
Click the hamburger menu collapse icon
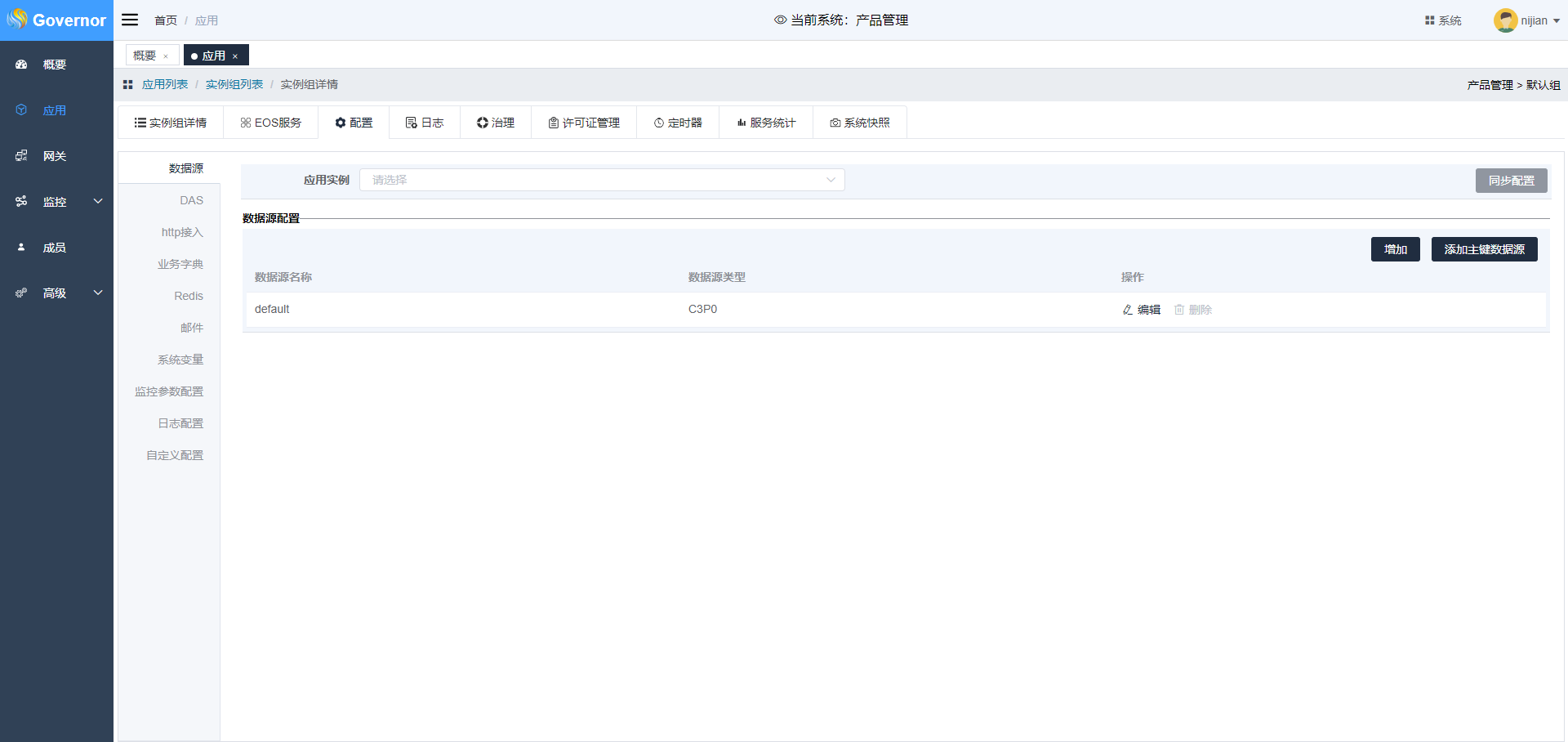click(x=130, y=20)
